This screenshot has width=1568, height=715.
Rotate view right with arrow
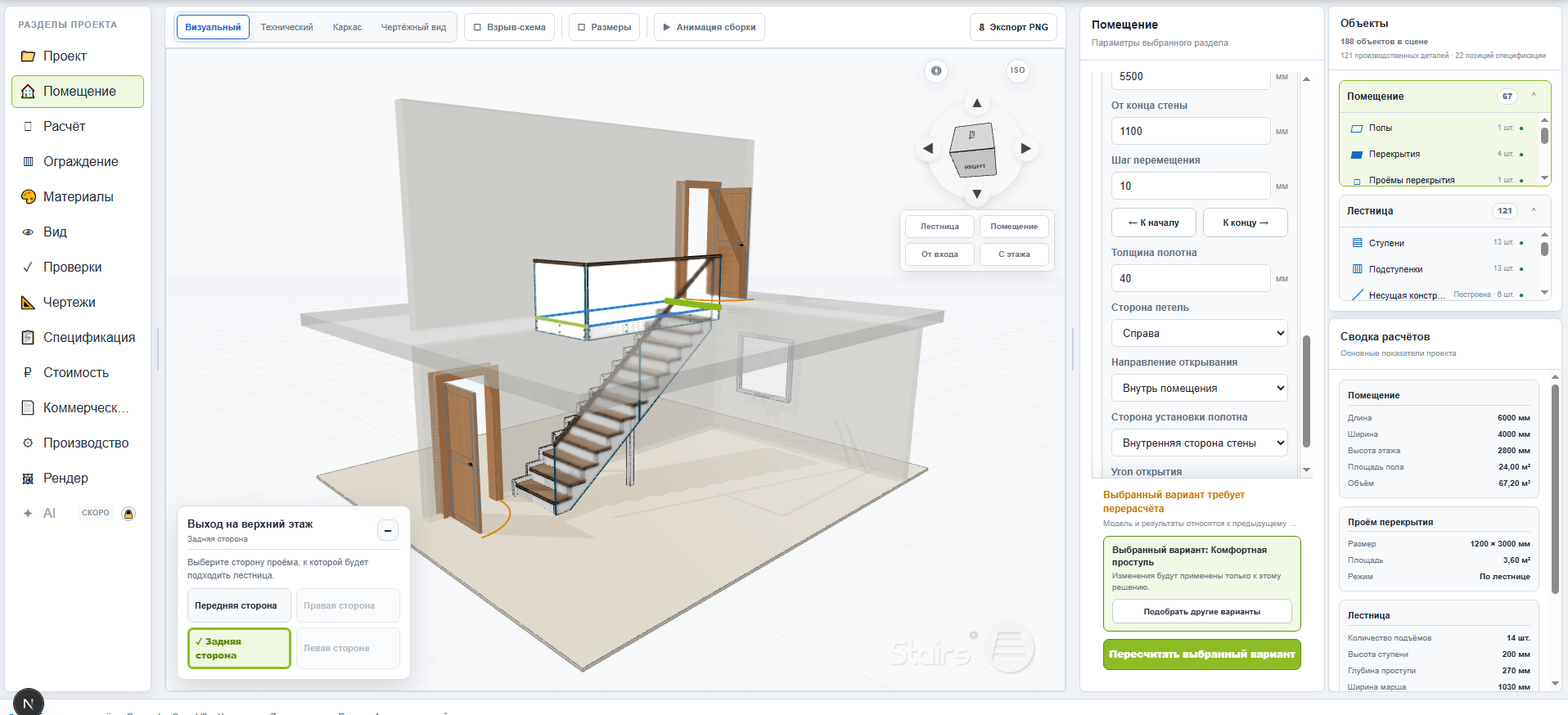coord(1025,149)
